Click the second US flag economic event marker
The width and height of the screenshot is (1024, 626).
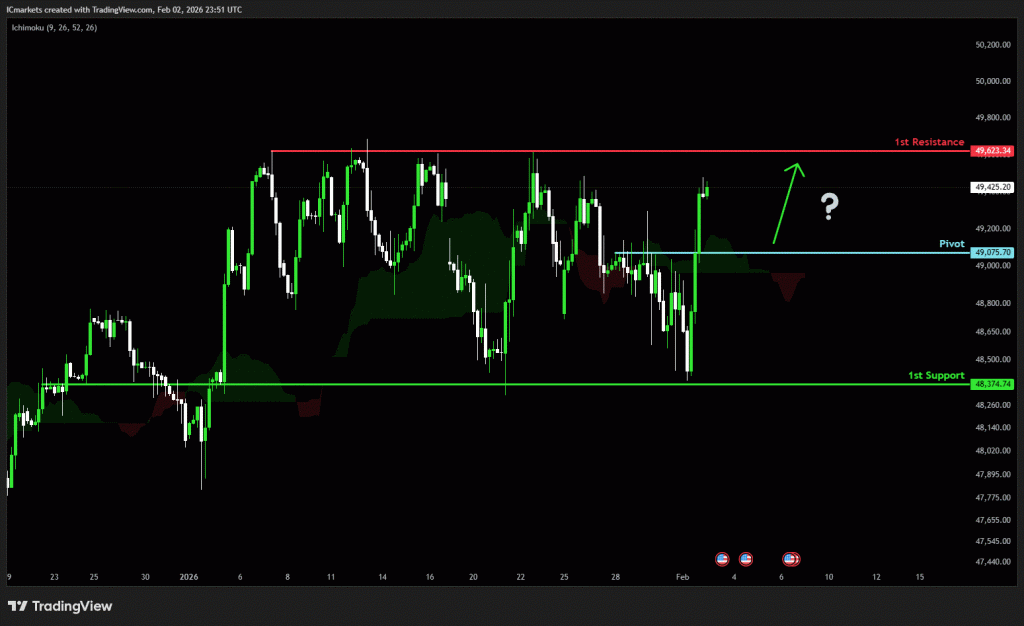click(746, 558)
